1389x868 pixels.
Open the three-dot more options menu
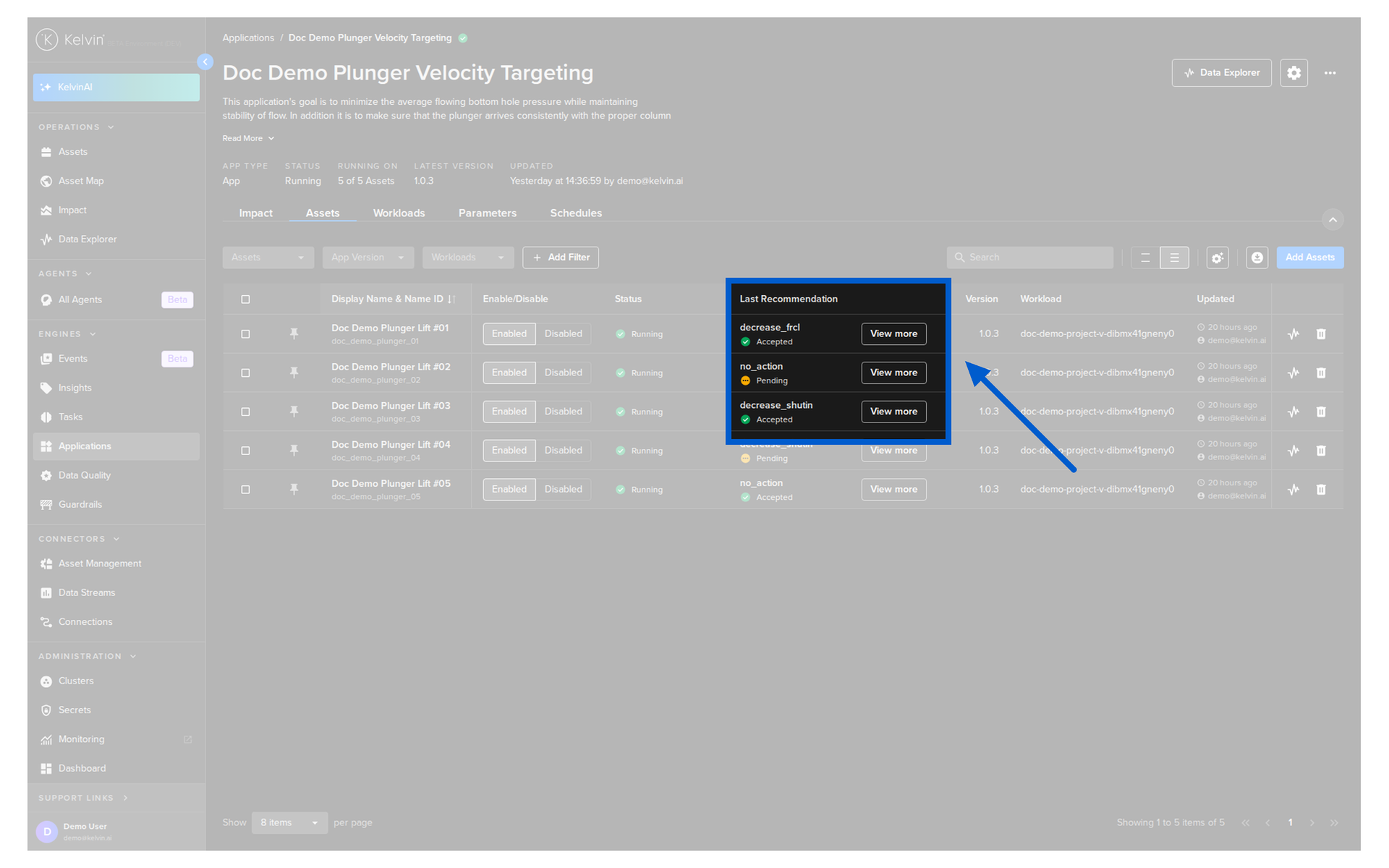coord(1330,73)
